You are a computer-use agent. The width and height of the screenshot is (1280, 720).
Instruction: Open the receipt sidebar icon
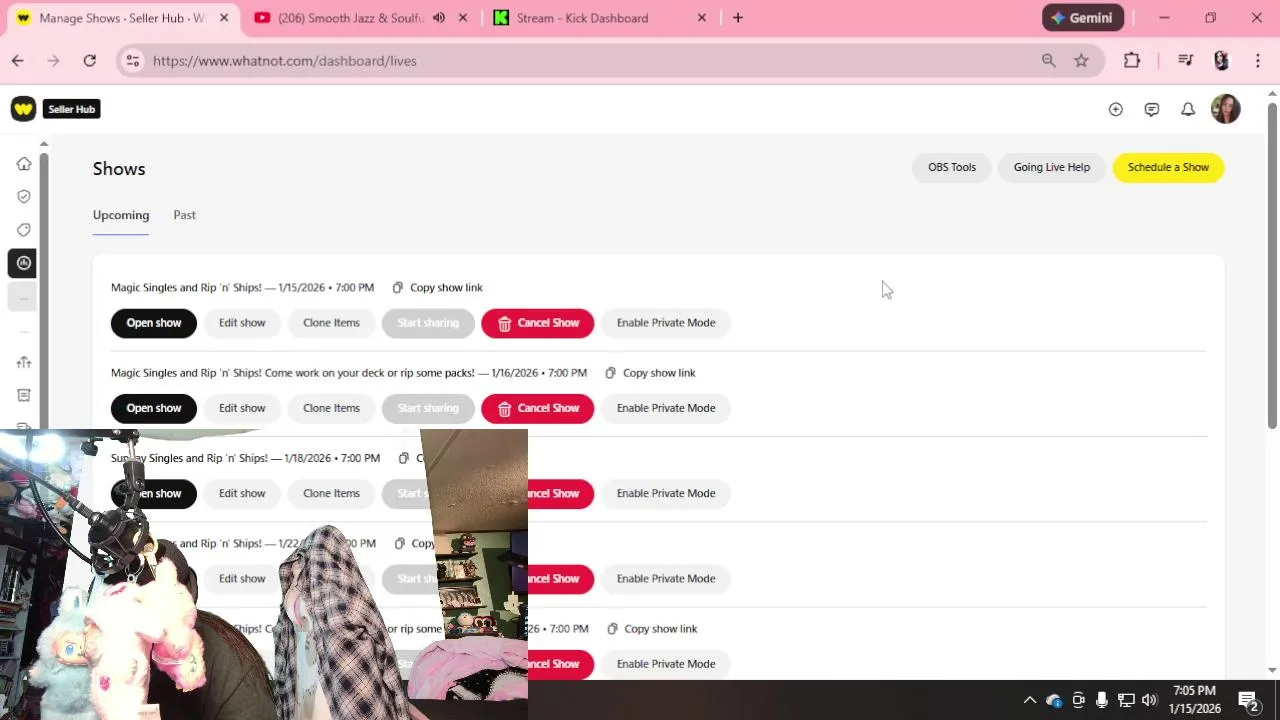click(x=24, y=395)
